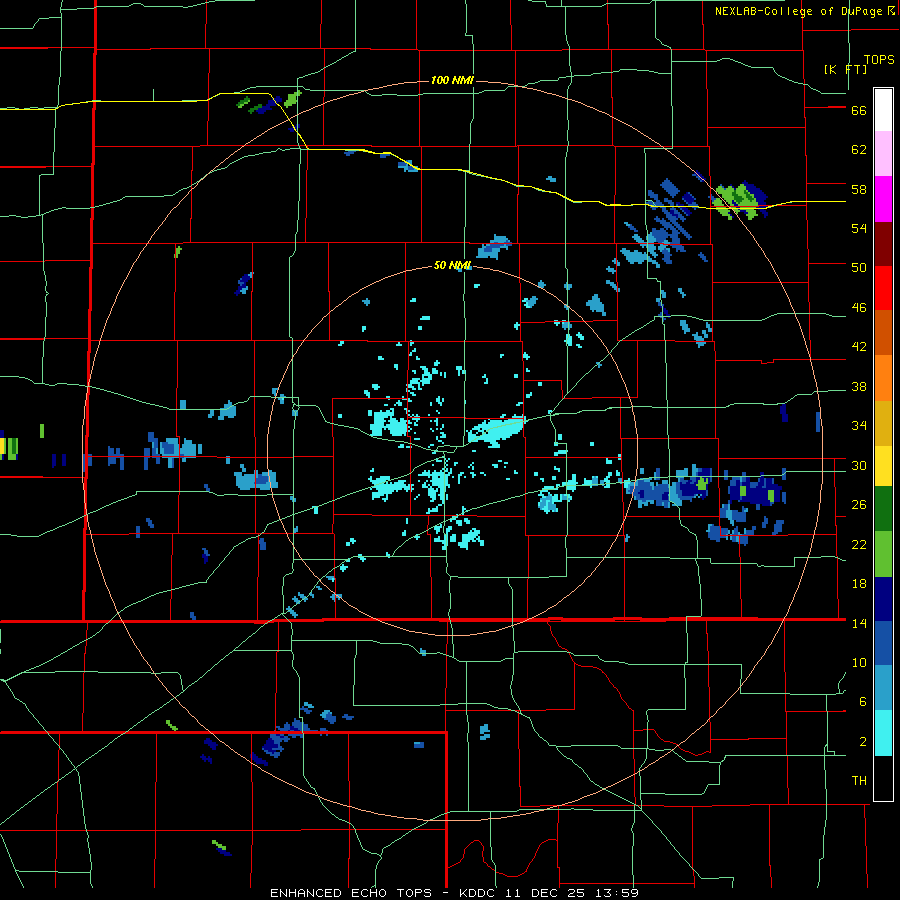The height and width of the screenshot is (900, 900).
Task: Pick the dark red legend swatch
Action: (x=883, y=244)
